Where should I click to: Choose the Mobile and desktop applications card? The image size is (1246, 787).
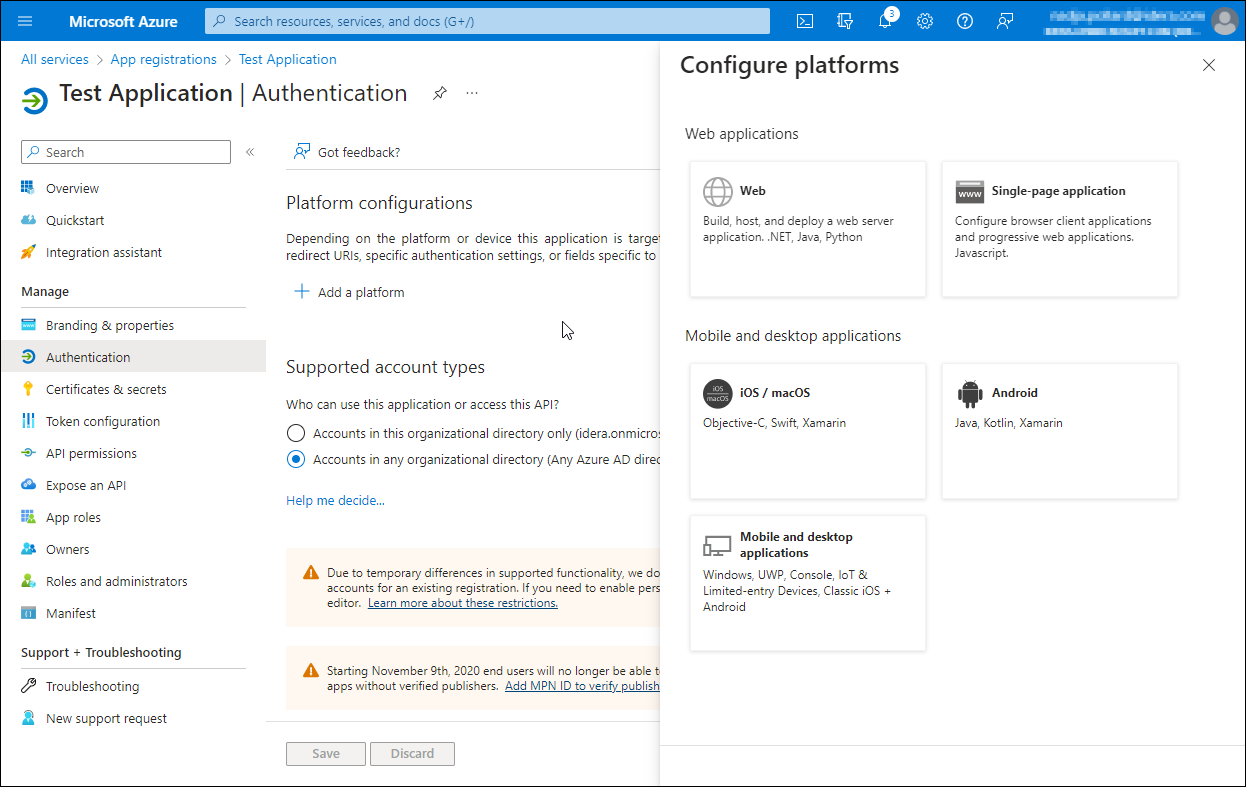point(808,583)
